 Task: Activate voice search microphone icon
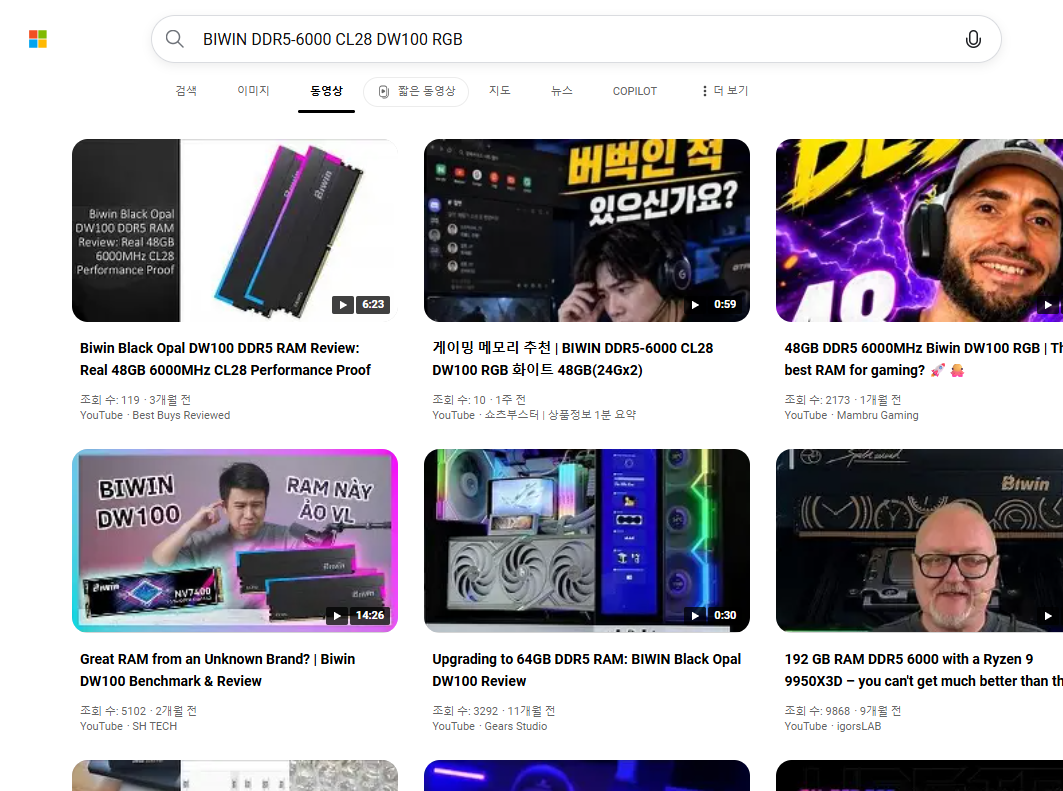tap(973, 39)
